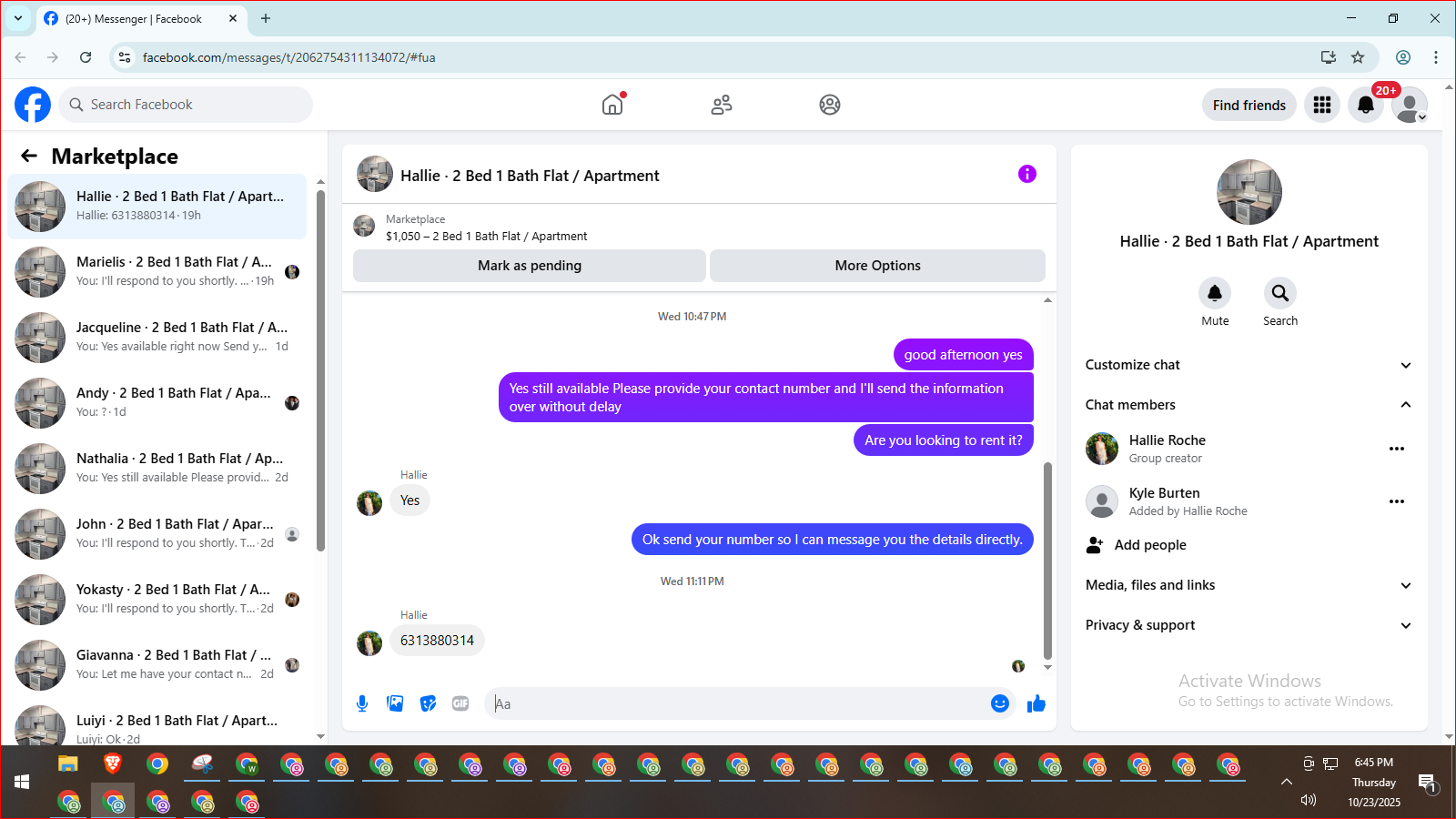
Task: Record a voice clip with microphone icon
Action: [362, 703]
